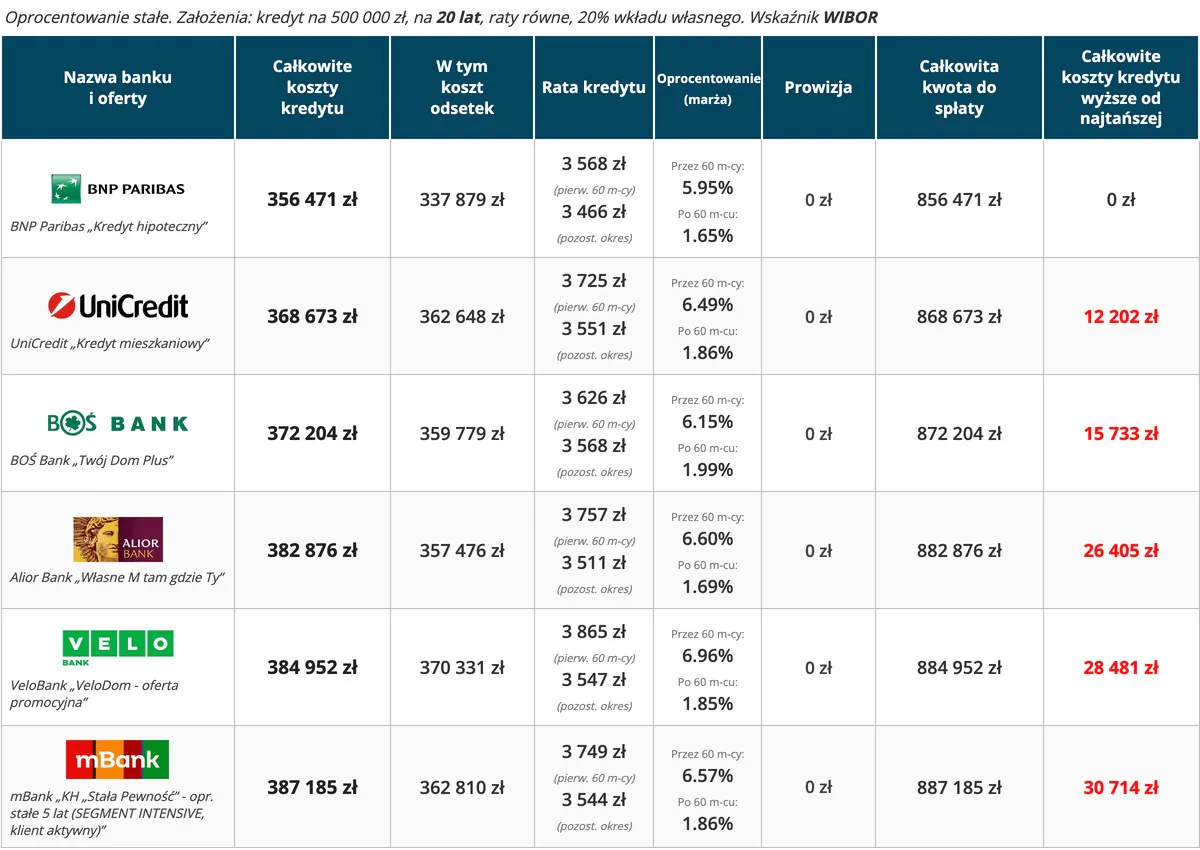Click the "Nazwa banku i oferty" column header

coord(118,88)
